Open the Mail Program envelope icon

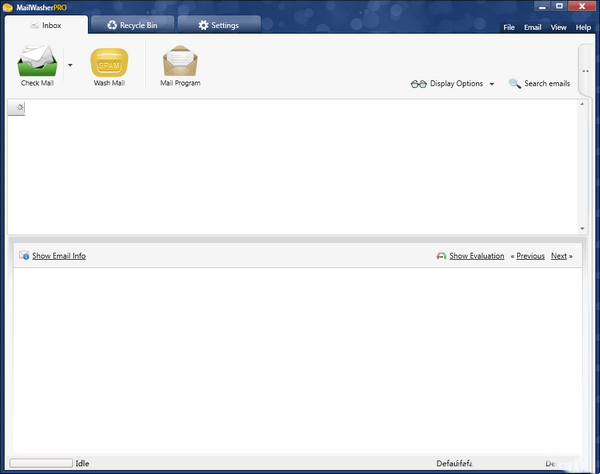coord(180,62)
